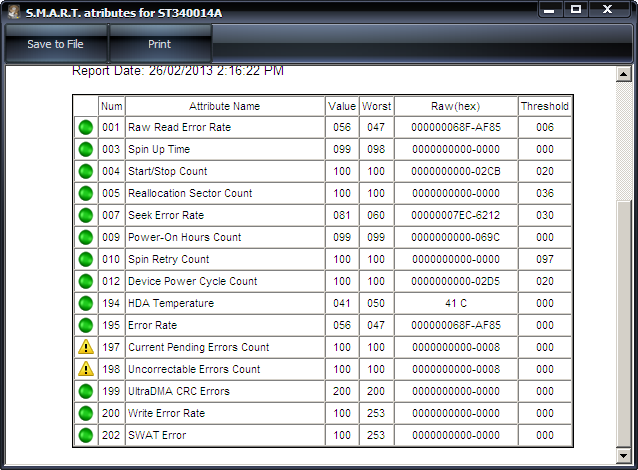Click the application icon in the title bar
The image size is (638, 470).
coord(14,12)
